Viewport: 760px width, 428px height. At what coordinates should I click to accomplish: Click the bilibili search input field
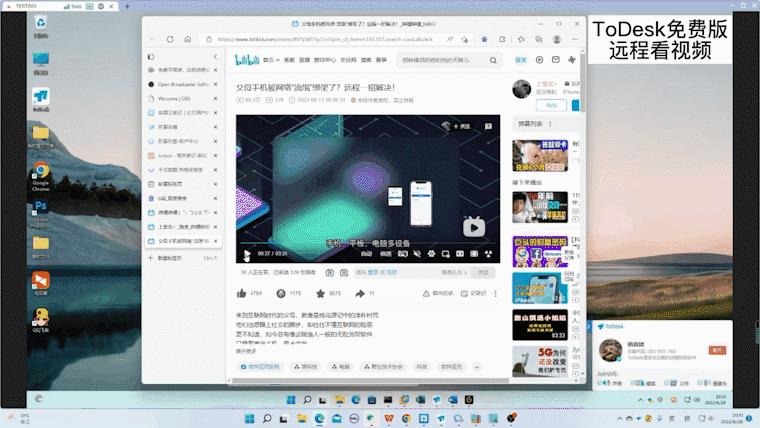click(442, 60)
